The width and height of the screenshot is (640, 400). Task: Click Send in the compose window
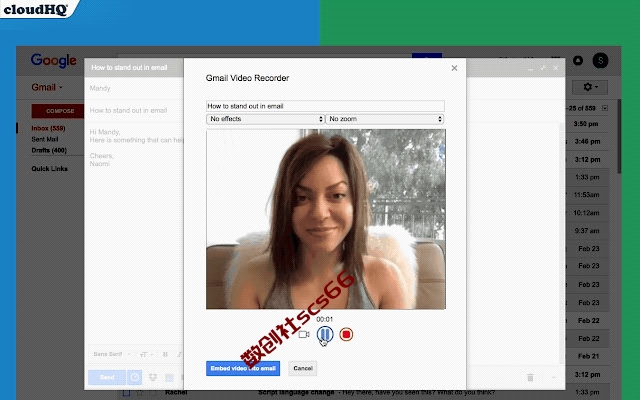coord(107,377)
